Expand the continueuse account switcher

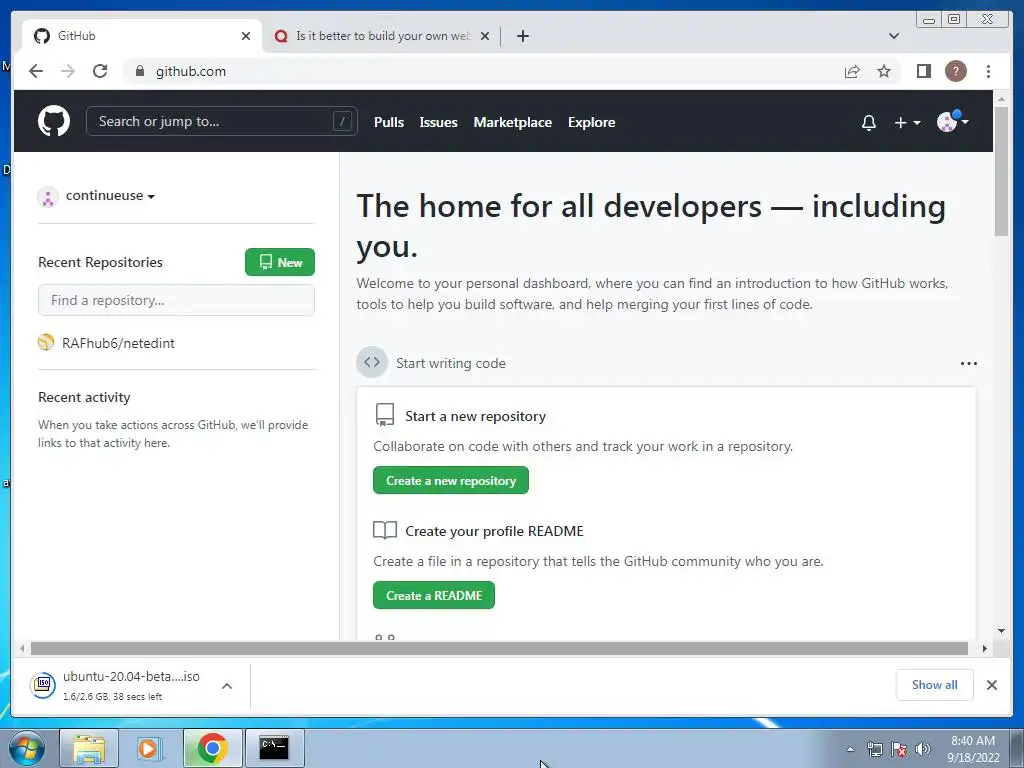(110, 196)
